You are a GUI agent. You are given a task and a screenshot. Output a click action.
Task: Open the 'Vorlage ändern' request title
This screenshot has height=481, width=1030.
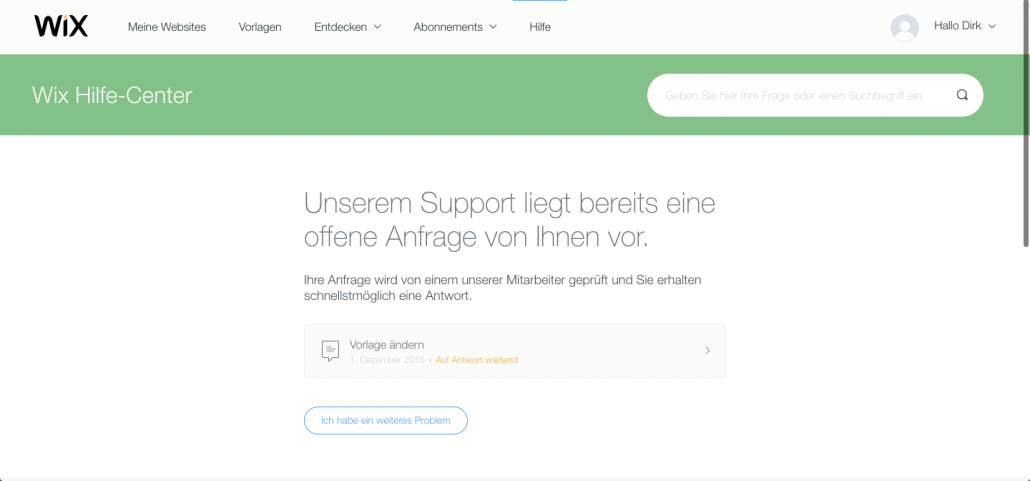[x=386, y=344]
